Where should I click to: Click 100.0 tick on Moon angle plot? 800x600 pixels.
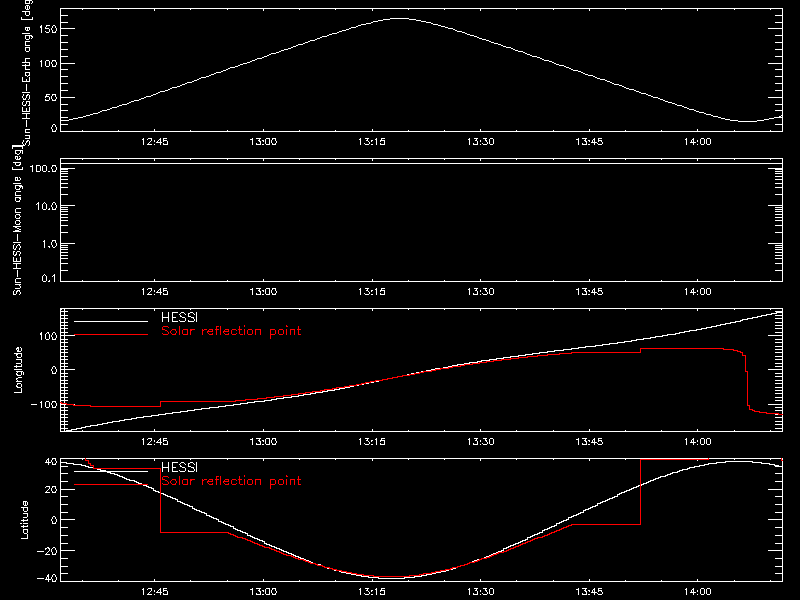tap(44, 169)
